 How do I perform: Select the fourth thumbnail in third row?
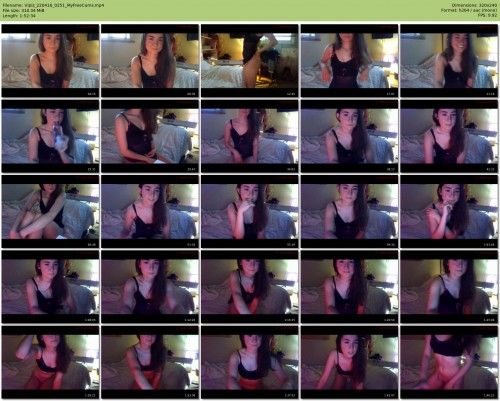[349, 211]
